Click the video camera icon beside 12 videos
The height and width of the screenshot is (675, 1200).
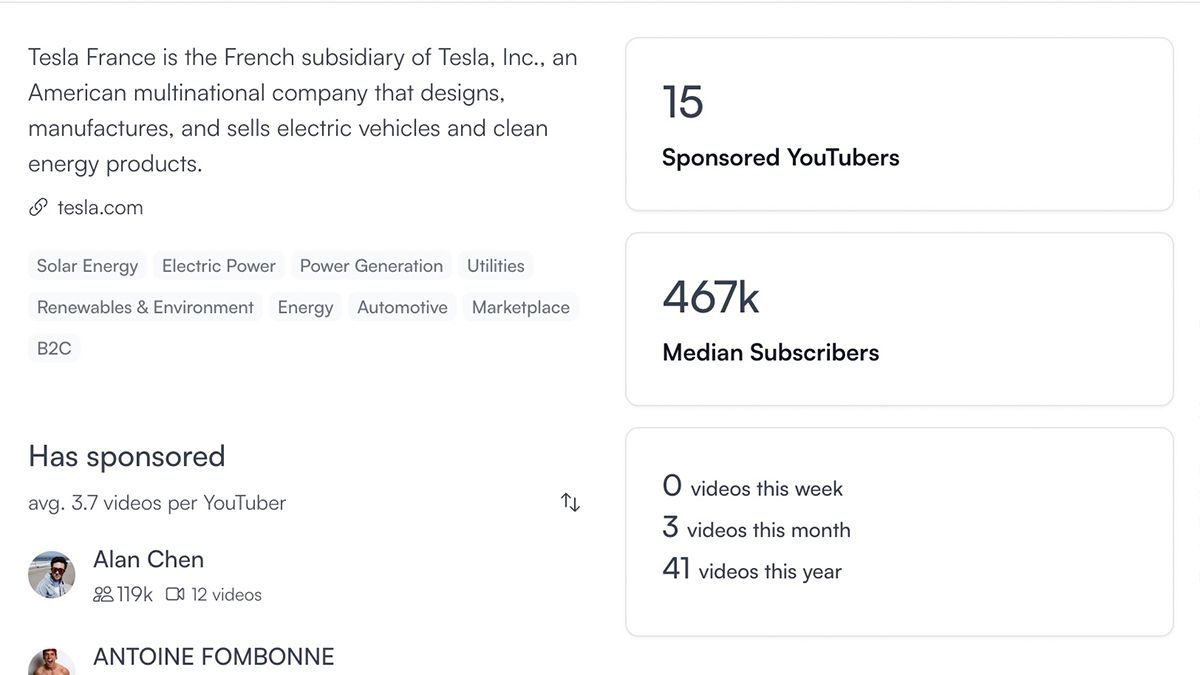[x=175, y=594]
